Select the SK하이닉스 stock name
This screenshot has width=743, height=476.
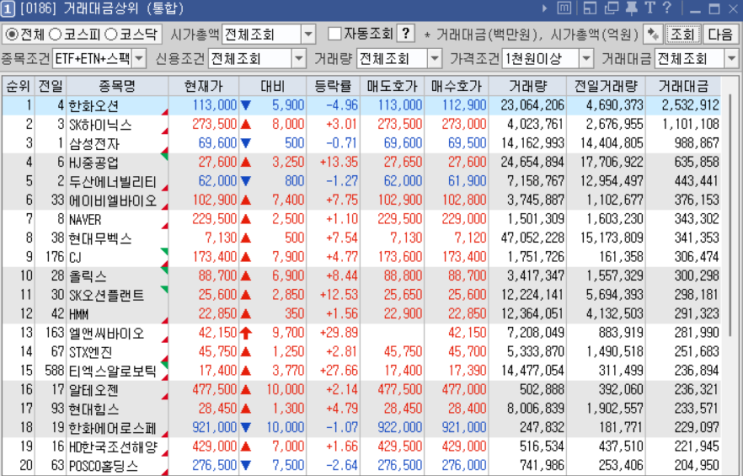point(100,125)
